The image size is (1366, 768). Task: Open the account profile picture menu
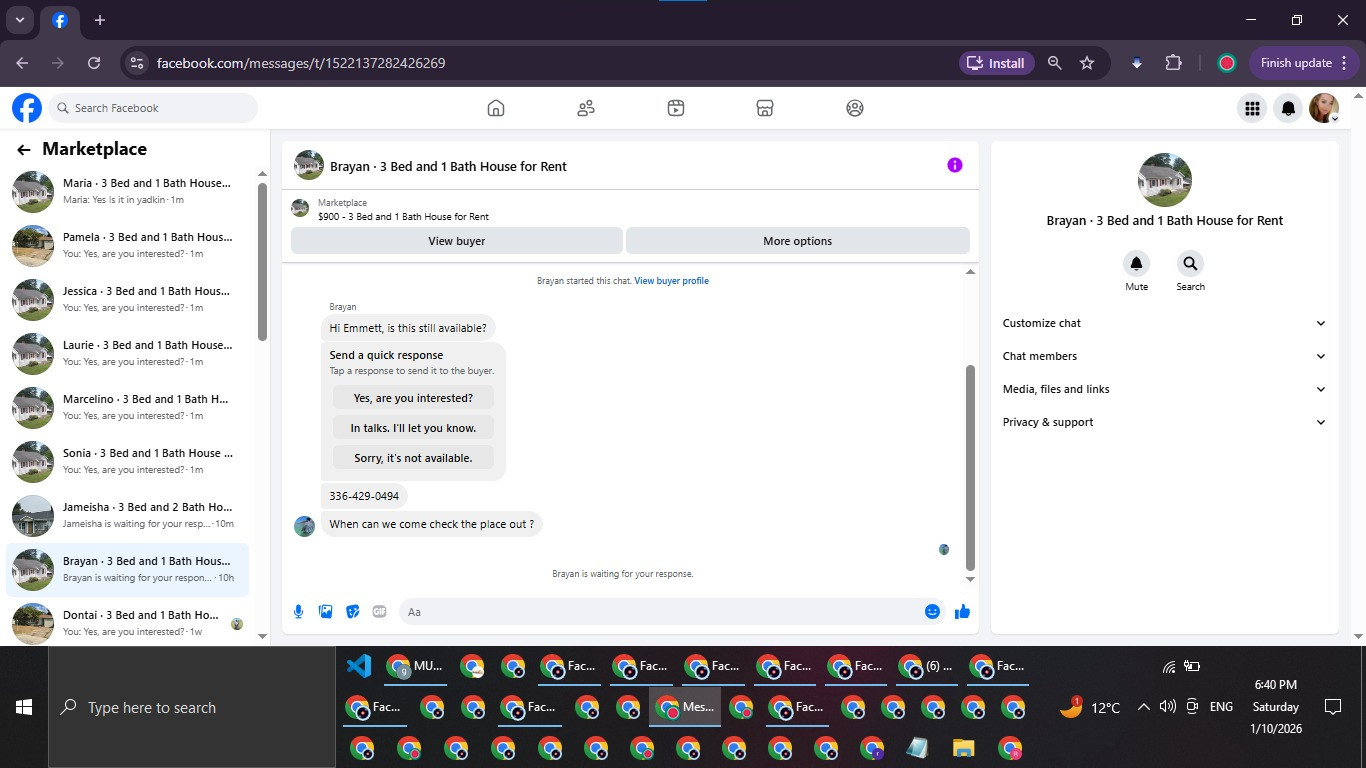[x=1324, y=108]
